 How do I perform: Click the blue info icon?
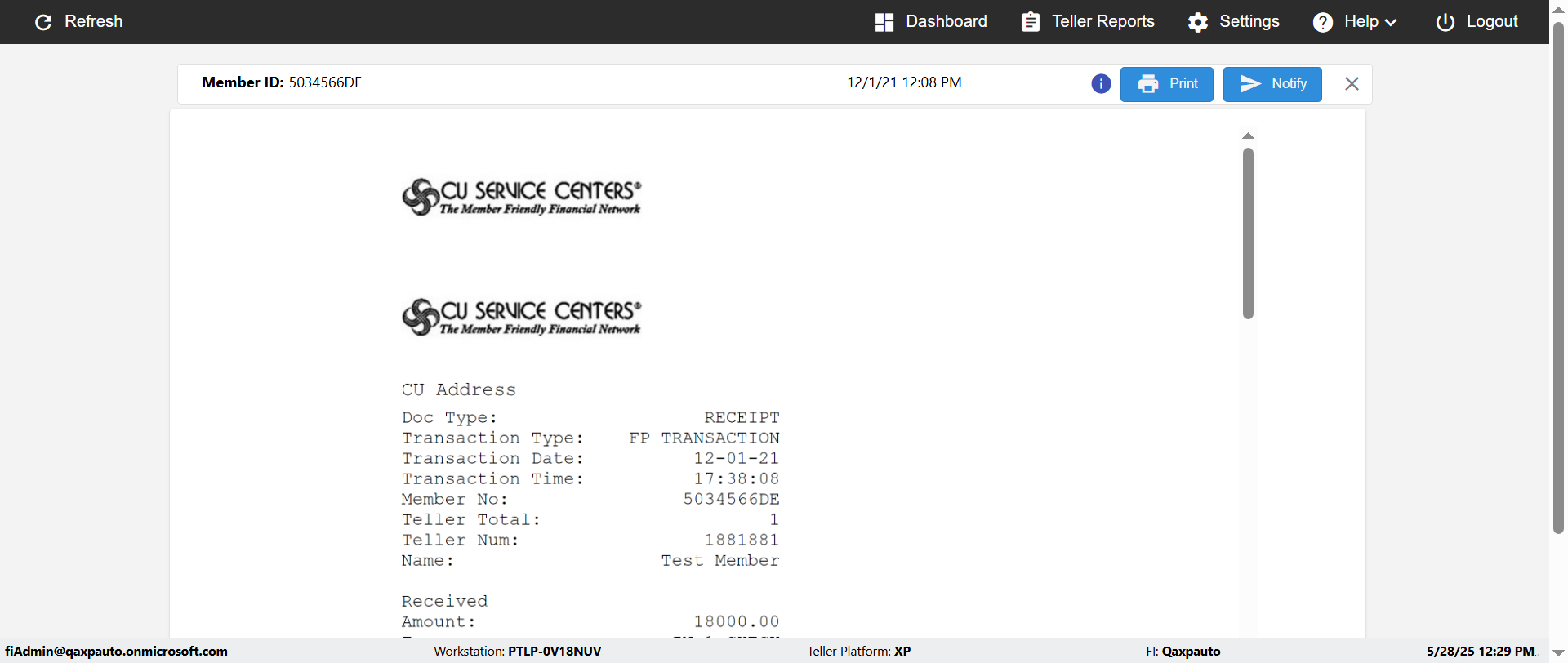(1101, 84)
